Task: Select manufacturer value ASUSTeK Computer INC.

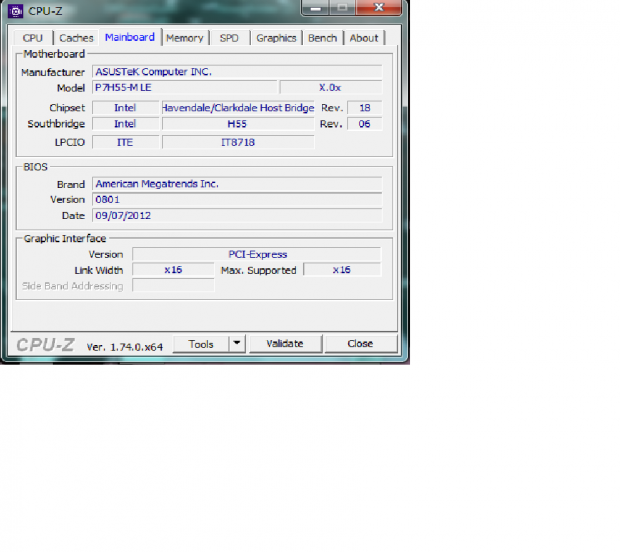Action: [x=237, y=72]
